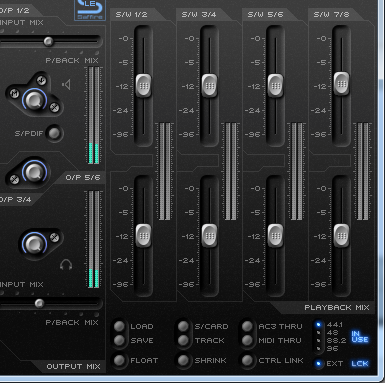Click the headphones icon

tap(66, 265)
